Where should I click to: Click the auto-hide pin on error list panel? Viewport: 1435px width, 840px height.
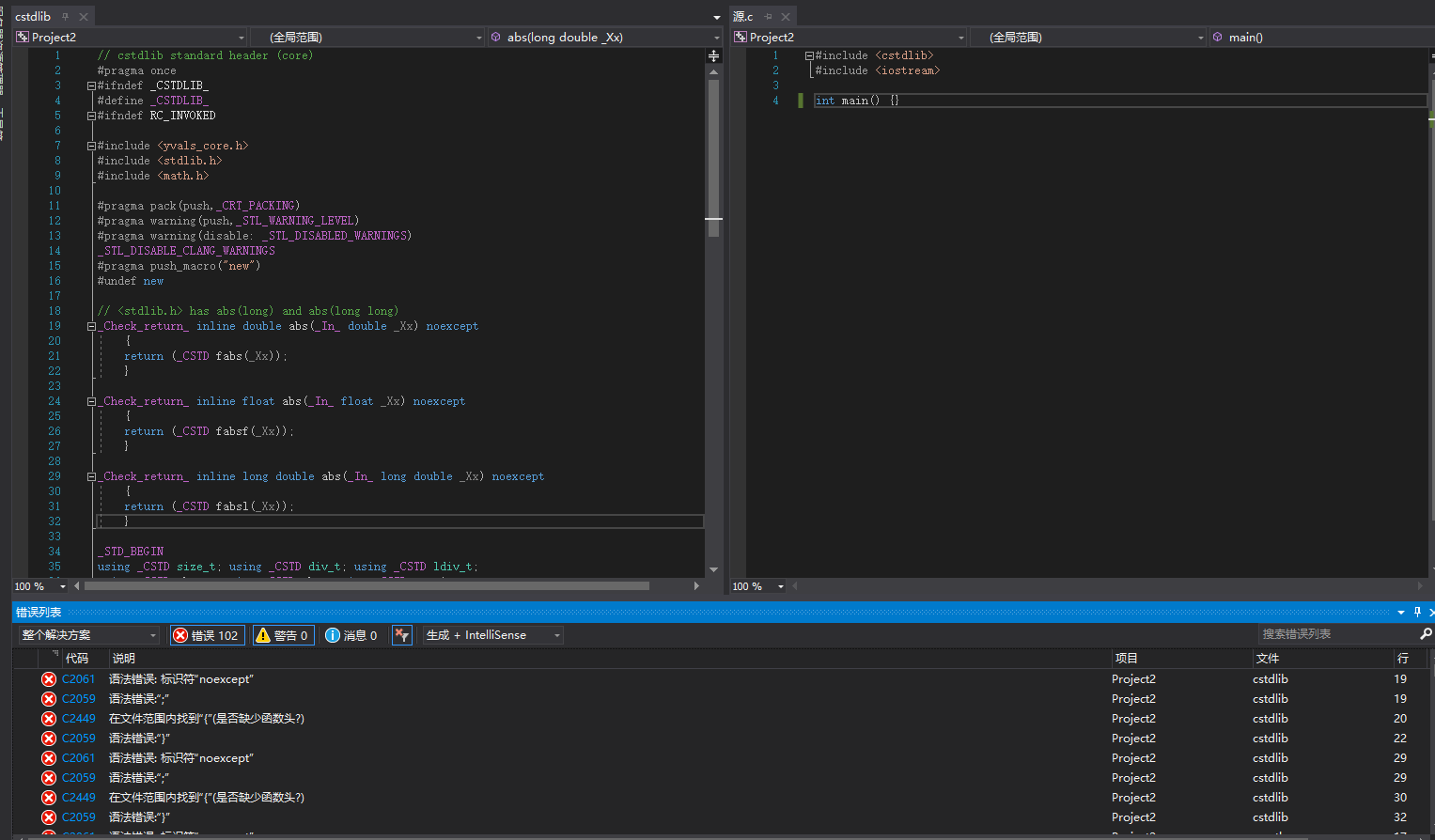(1417, 612)
